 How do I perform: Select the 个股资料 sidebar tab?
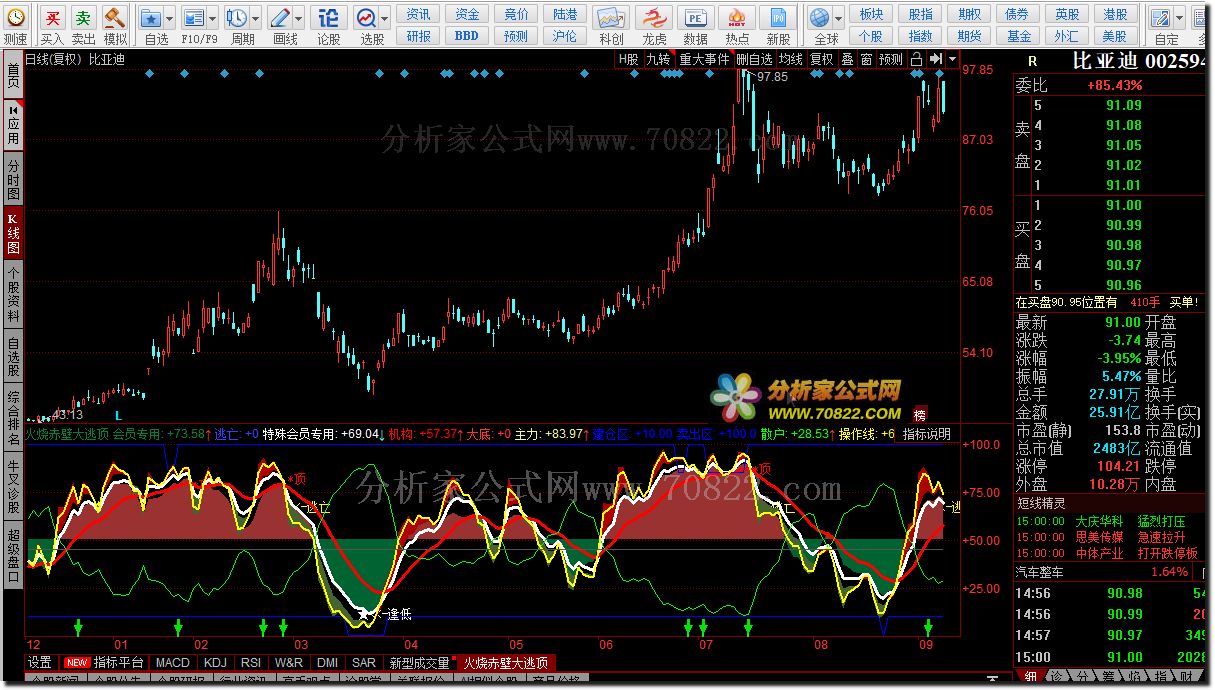tap(12, 295)
